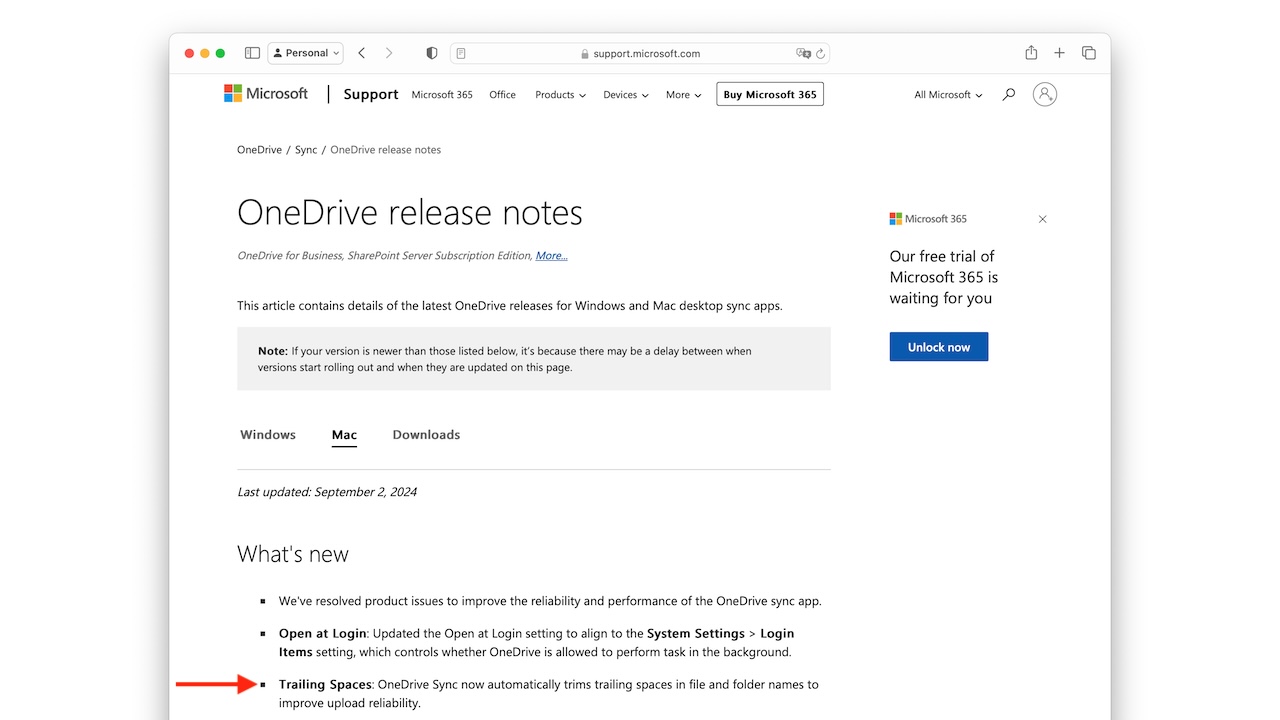Click the Open at Login bullet text
The image size is (1280, 720).
[537, 642]
